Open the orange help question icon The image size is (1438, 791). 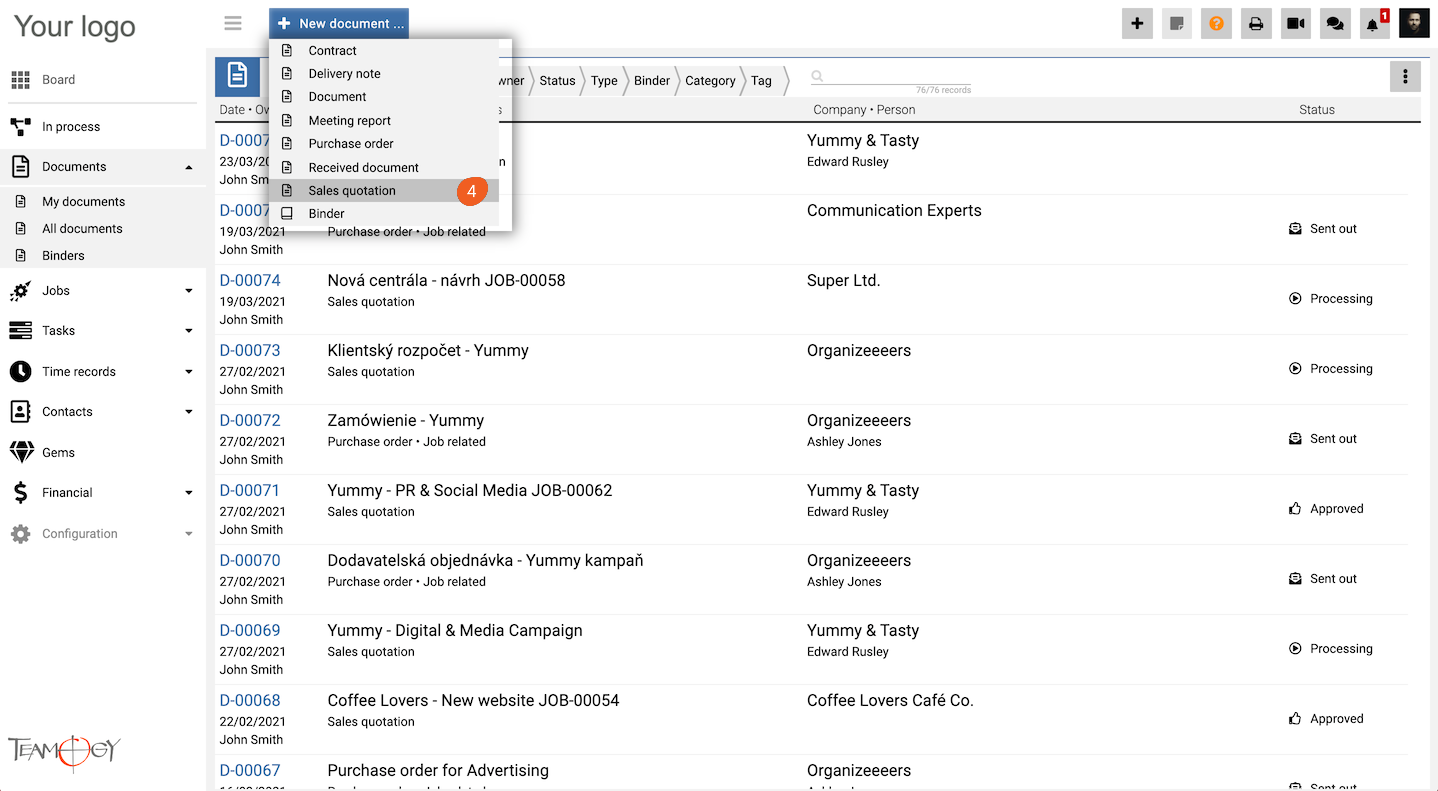(x=1216, y=24)
